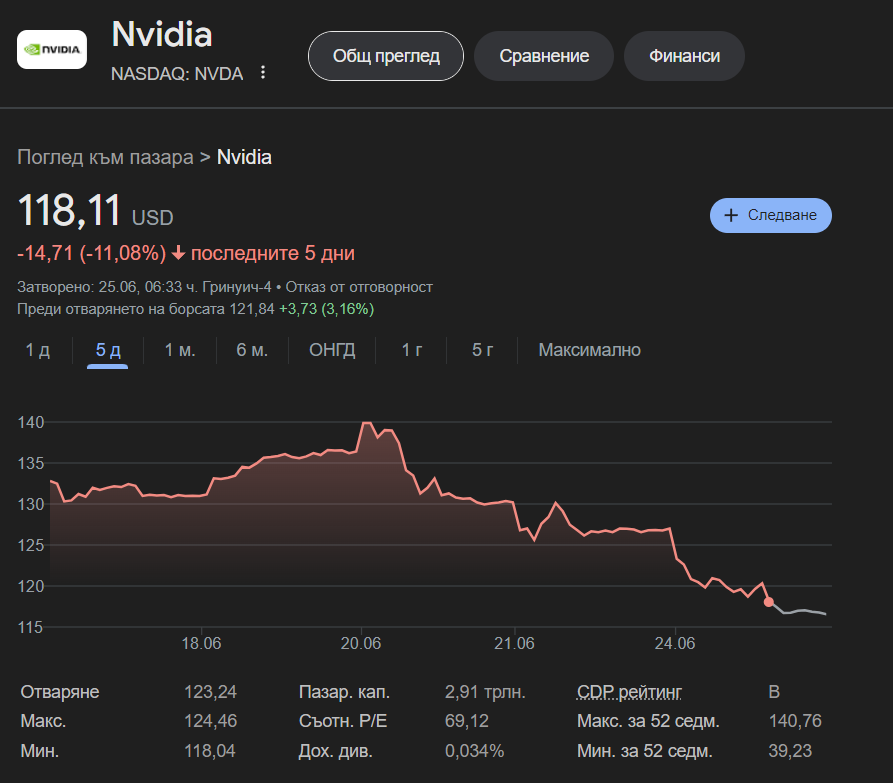Click the Отказ от отговорност link
The width and height of the screenshot is (893, 783).
359,287
